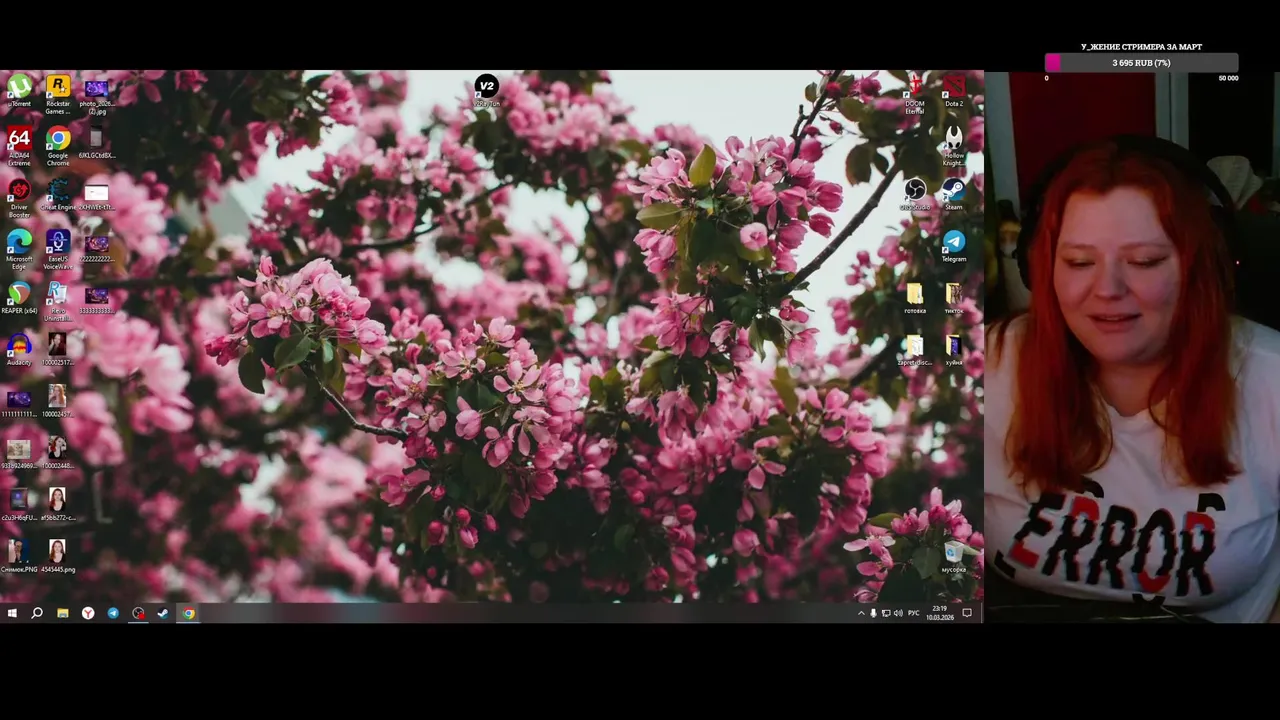Open DOOM Eternal shortcut
Screen dimensions: 1280x720
tap(914, 94)
